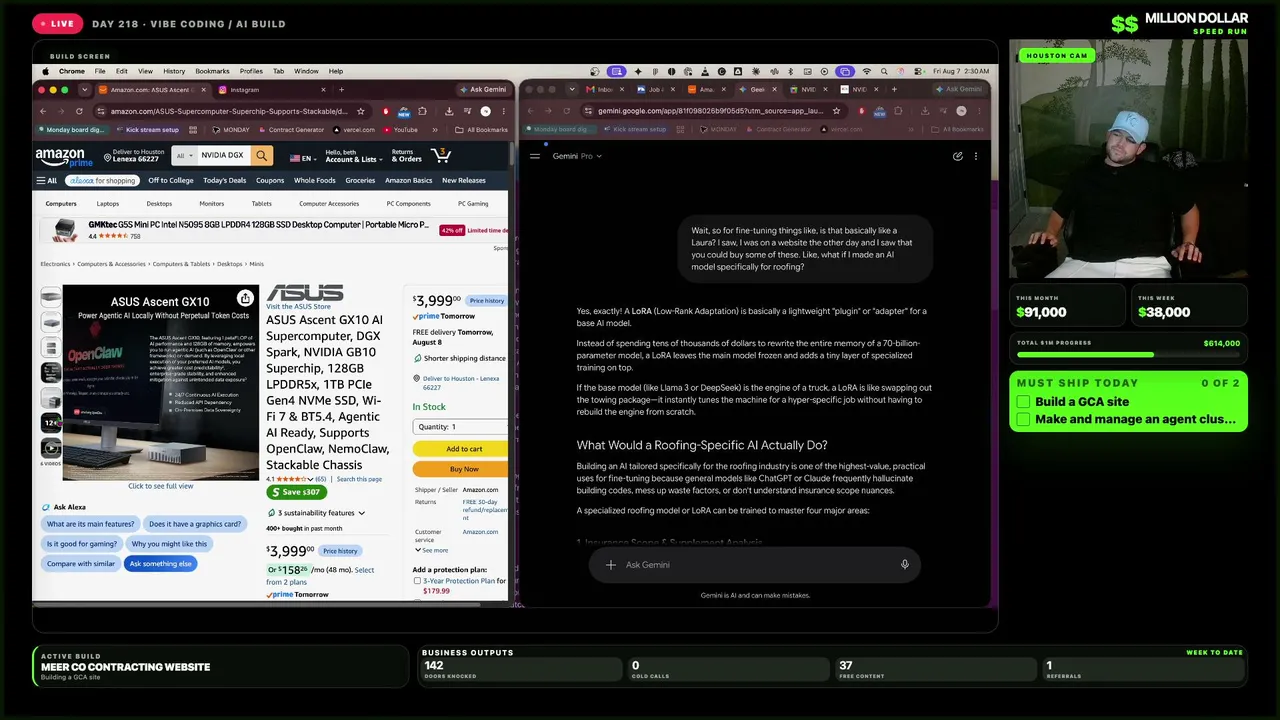Click the Wi-Fi icon in macOS menu bar
The image size is (1280, 720).
(x=866, y=71)
